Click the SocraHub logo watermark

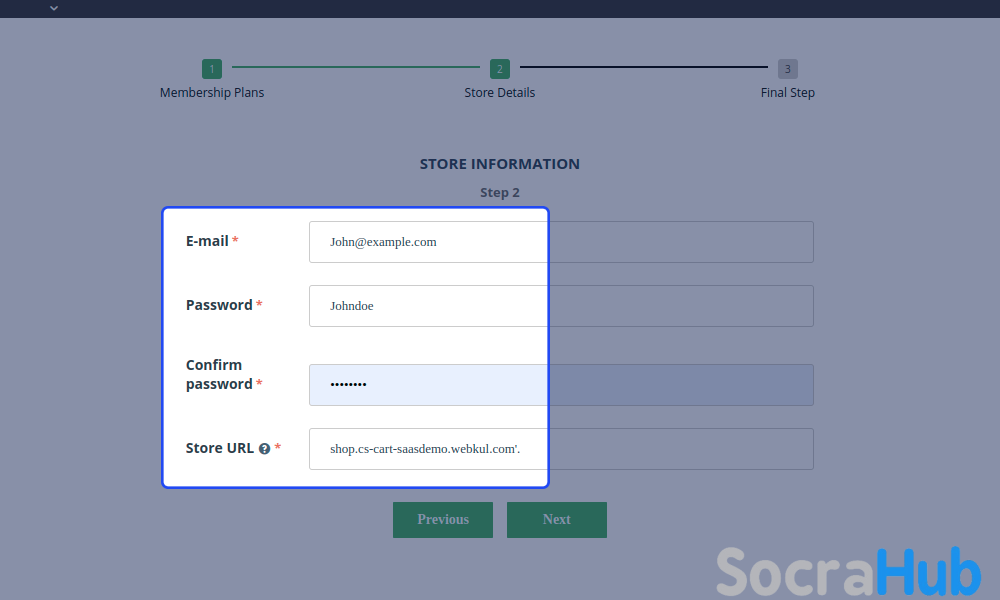[x=848, y=572]
